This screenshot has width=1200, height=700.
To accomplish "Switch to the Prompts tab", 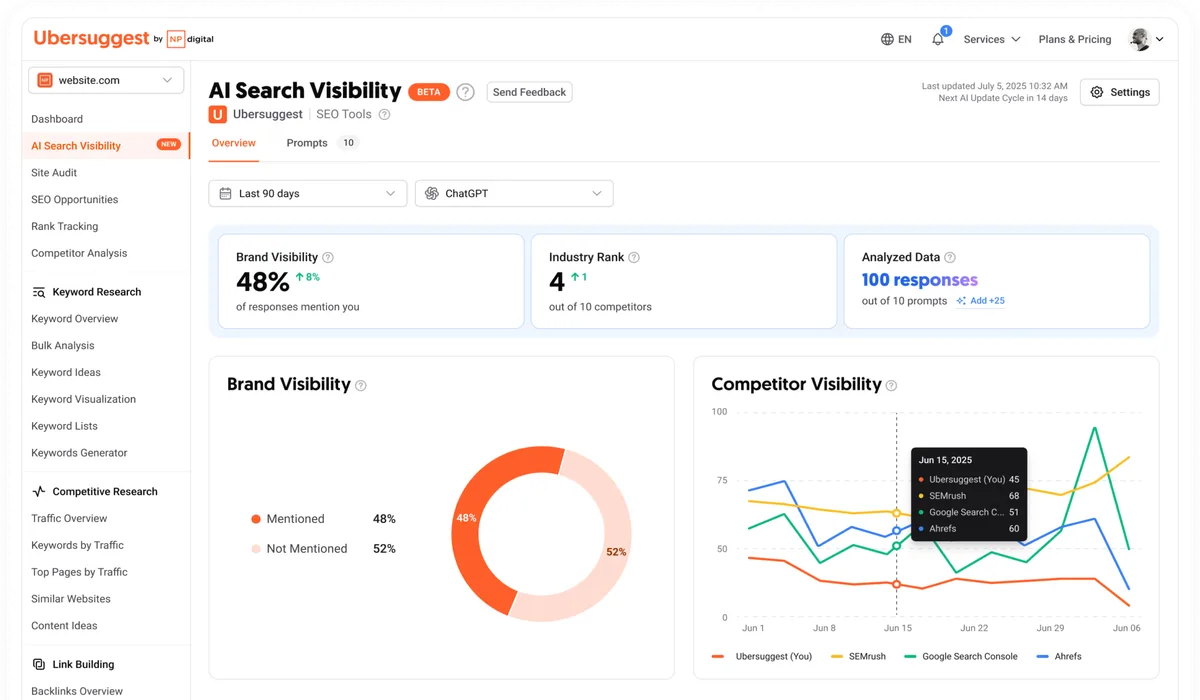I will coord(307,143).
